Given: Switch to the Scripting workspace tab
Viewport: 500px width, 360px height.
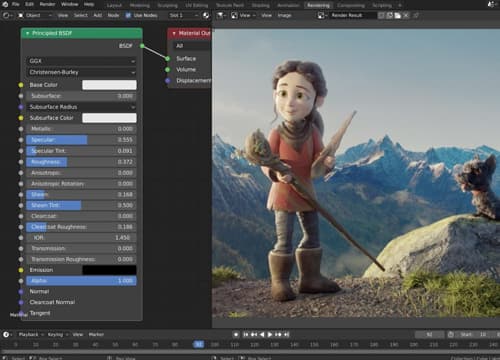Looking at the screenshot, I should pos(382,5).
